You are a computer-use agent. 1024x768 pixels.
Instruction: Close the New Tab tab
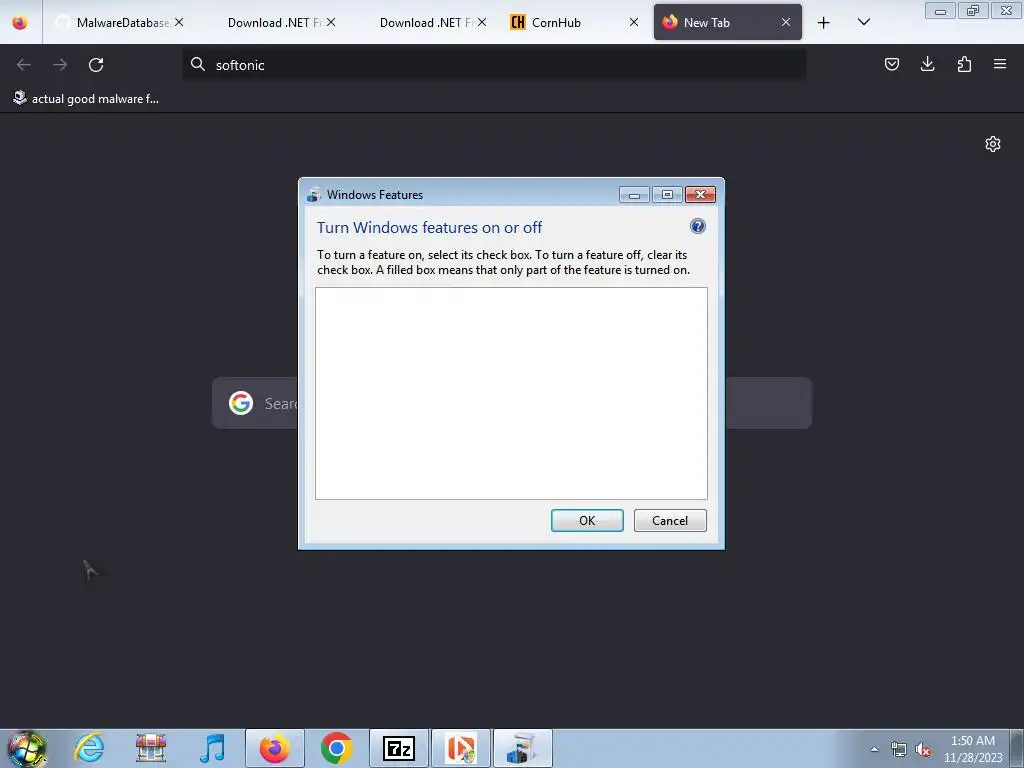pyautogui.click(x=786, y=22)
